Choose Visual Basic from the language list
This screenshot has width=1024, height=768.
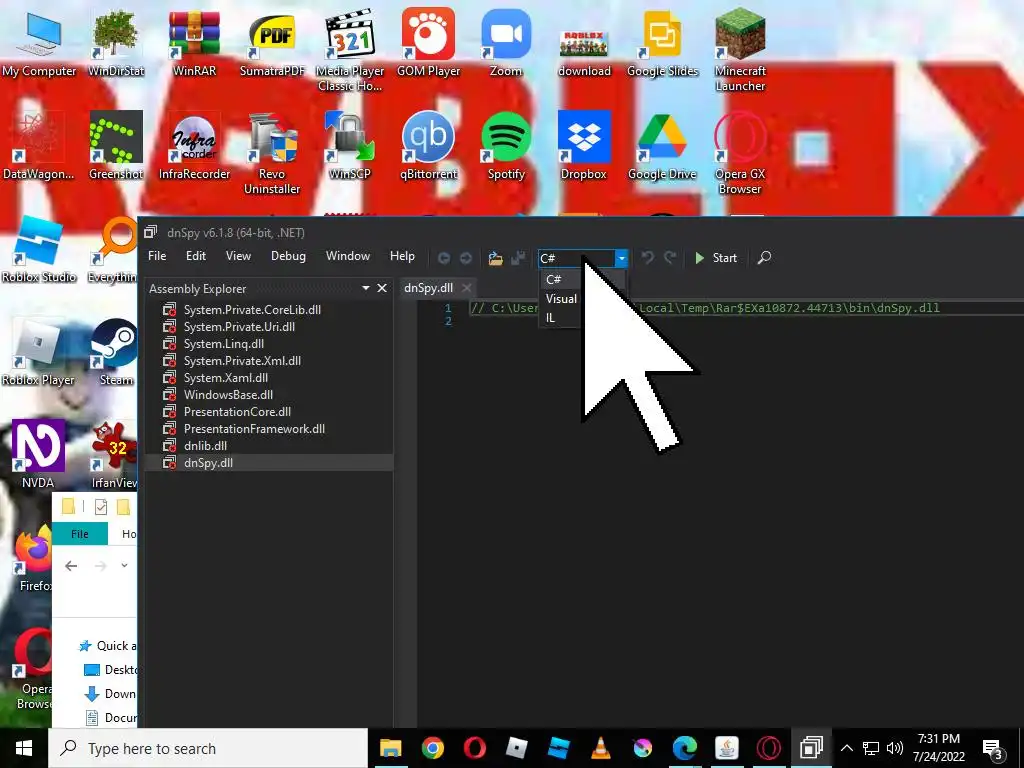tap(562, 298)
